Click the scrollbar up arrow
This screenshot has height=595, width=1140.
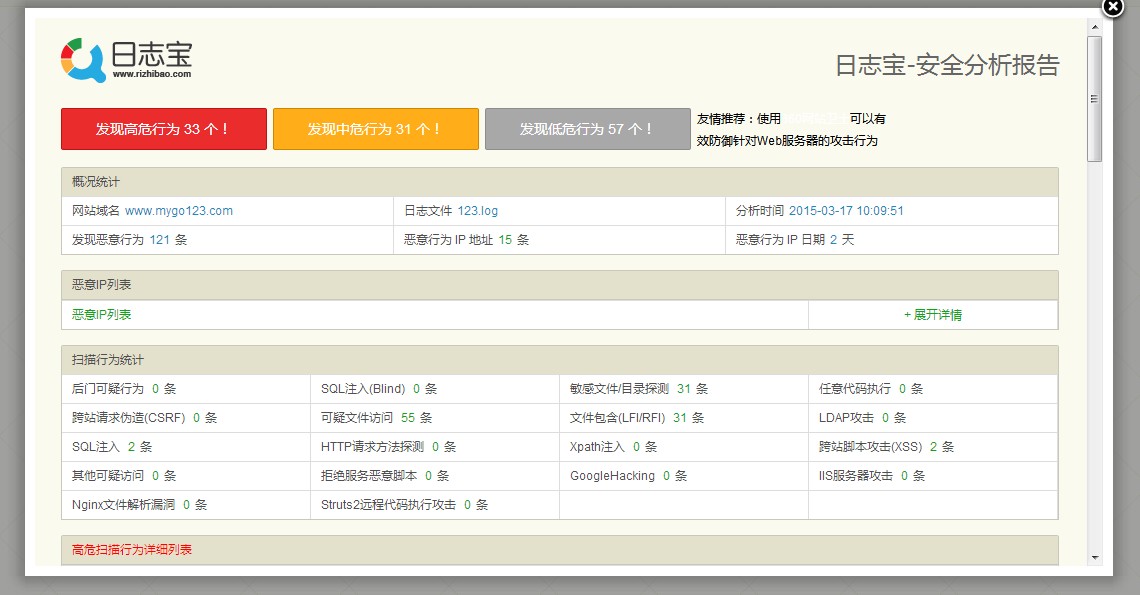coord(1095,28)
